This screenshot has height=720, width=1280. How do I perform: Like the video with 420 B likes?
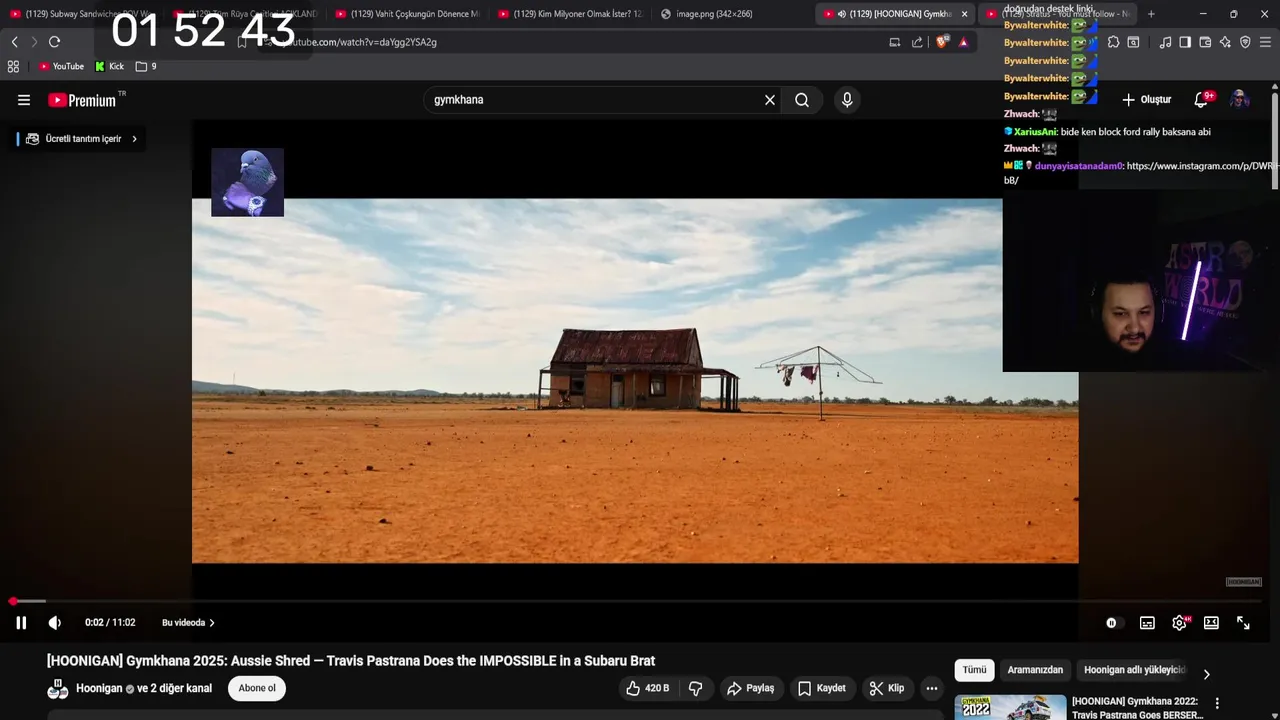pyautogui.click(x=648, y=688)
